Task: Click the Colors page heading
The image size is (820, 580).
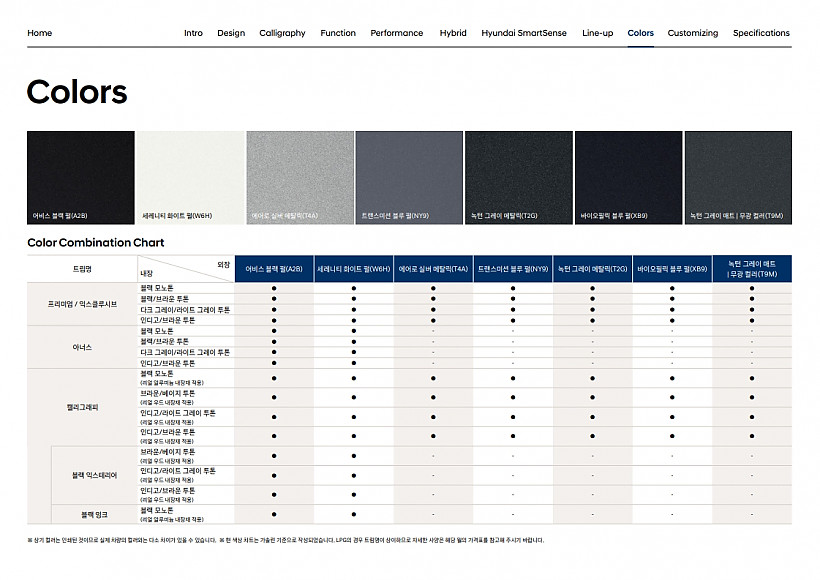Action: 77,92
